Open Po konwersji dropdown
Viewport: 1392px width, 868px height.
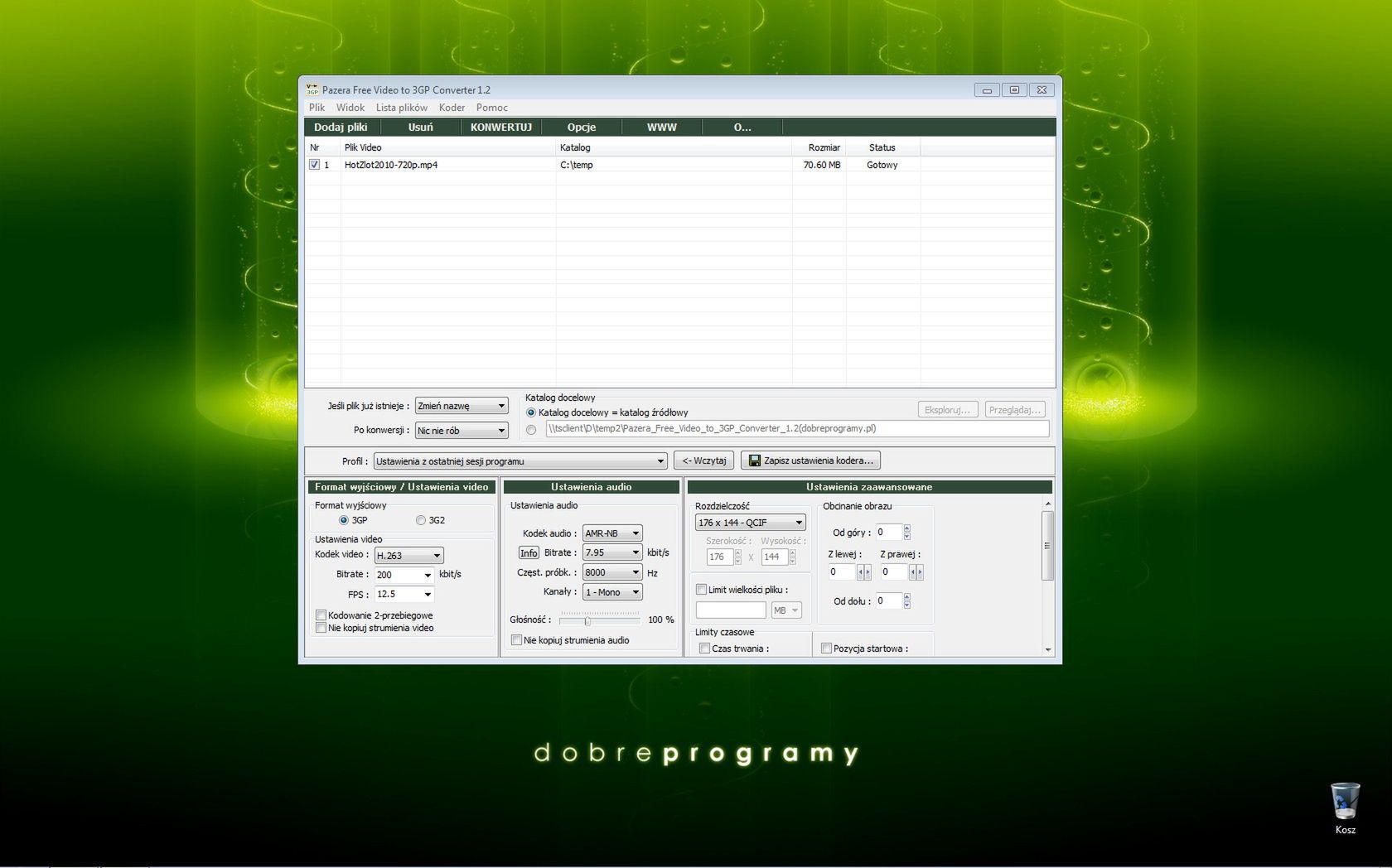click(x=462, y=431)
